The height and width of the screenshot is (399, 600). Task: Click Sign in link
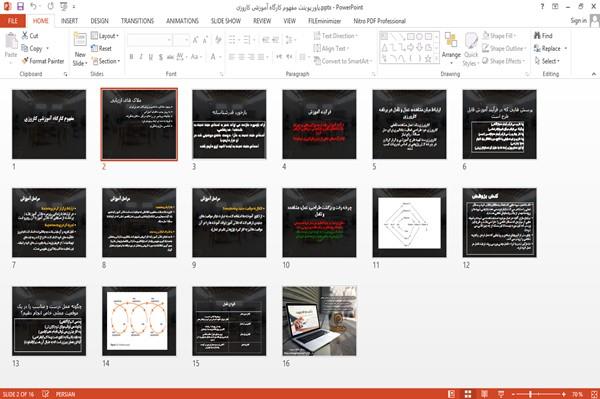(578, 21)
